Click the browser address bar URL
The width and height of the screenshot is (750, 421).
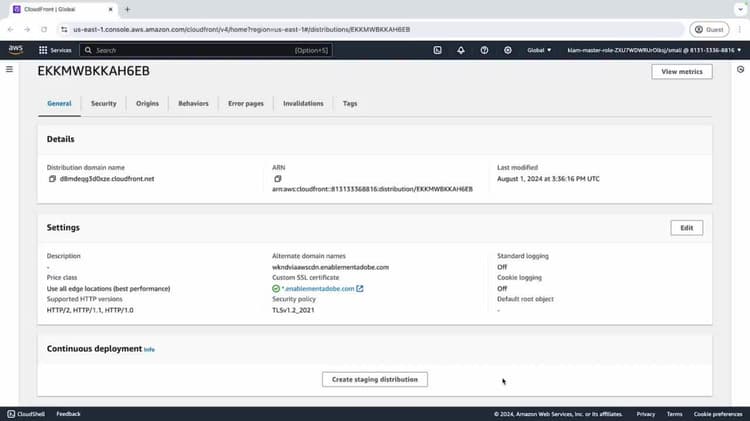[x=242, y=30]
